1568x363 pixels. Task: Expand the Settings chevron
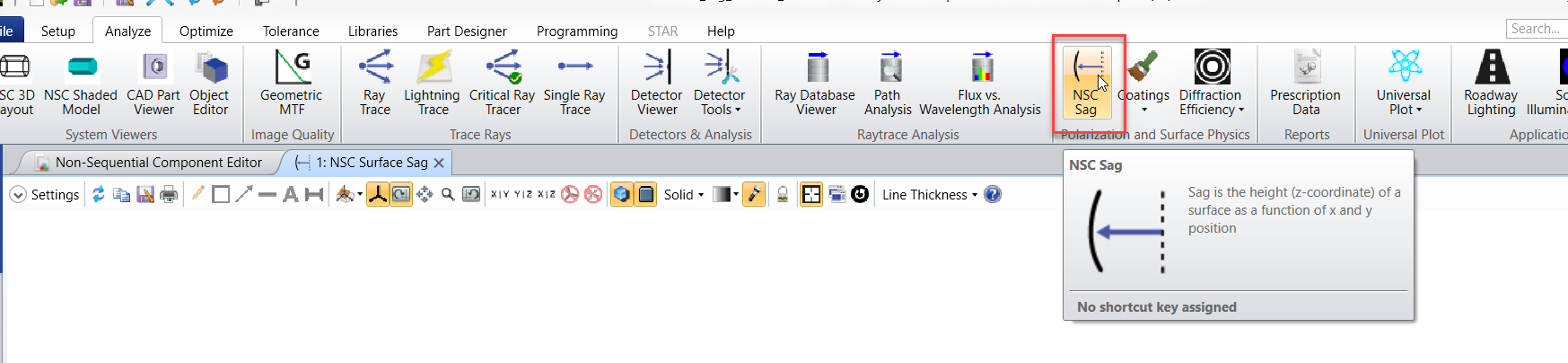(x=18, y=194)
